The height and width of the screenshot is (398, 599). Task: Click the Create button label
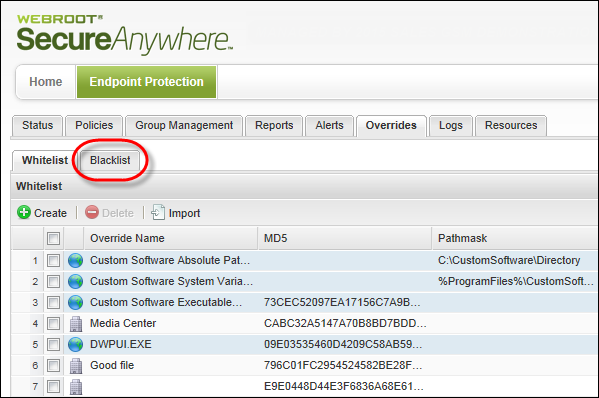[50, 213]
